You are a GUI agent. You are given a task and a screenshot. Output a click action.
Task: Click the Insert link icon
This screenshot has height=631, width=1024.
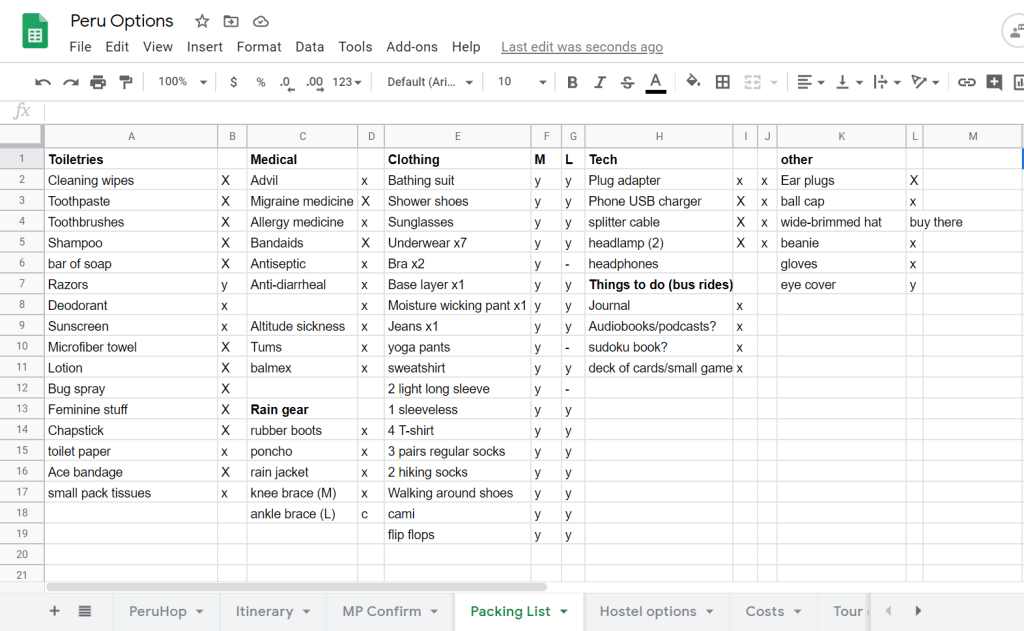966,82
